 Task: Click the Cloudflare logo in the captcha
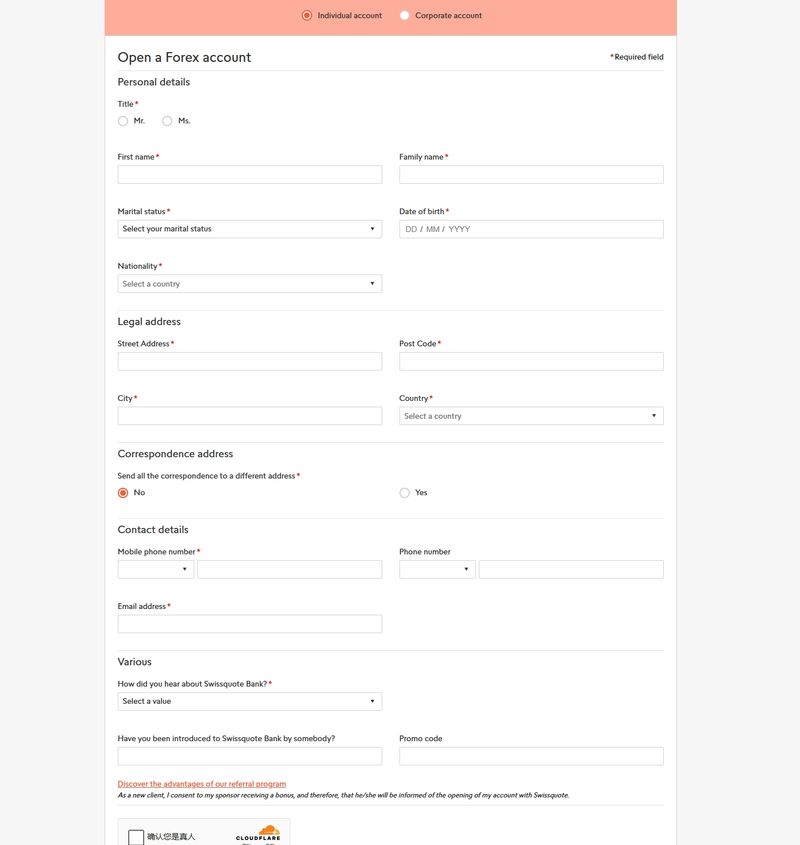(258, 833)
